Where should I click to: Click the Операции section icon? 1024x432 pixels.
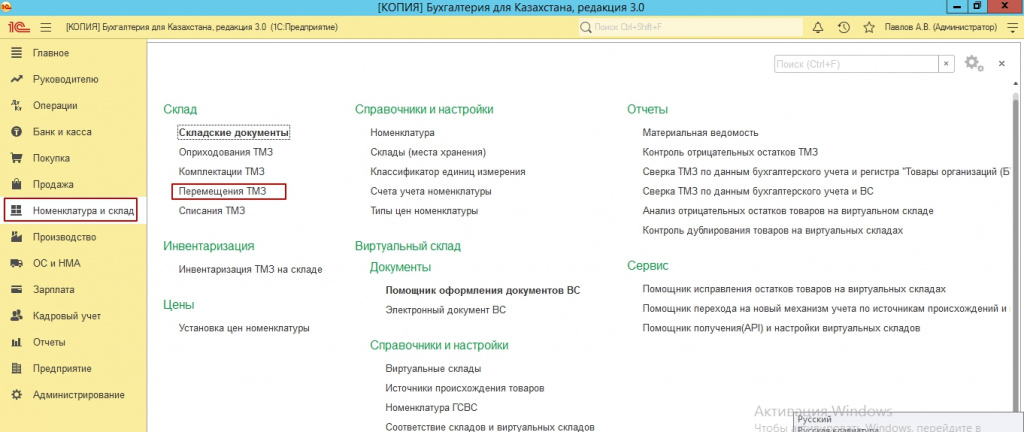[x=17, y=106]
